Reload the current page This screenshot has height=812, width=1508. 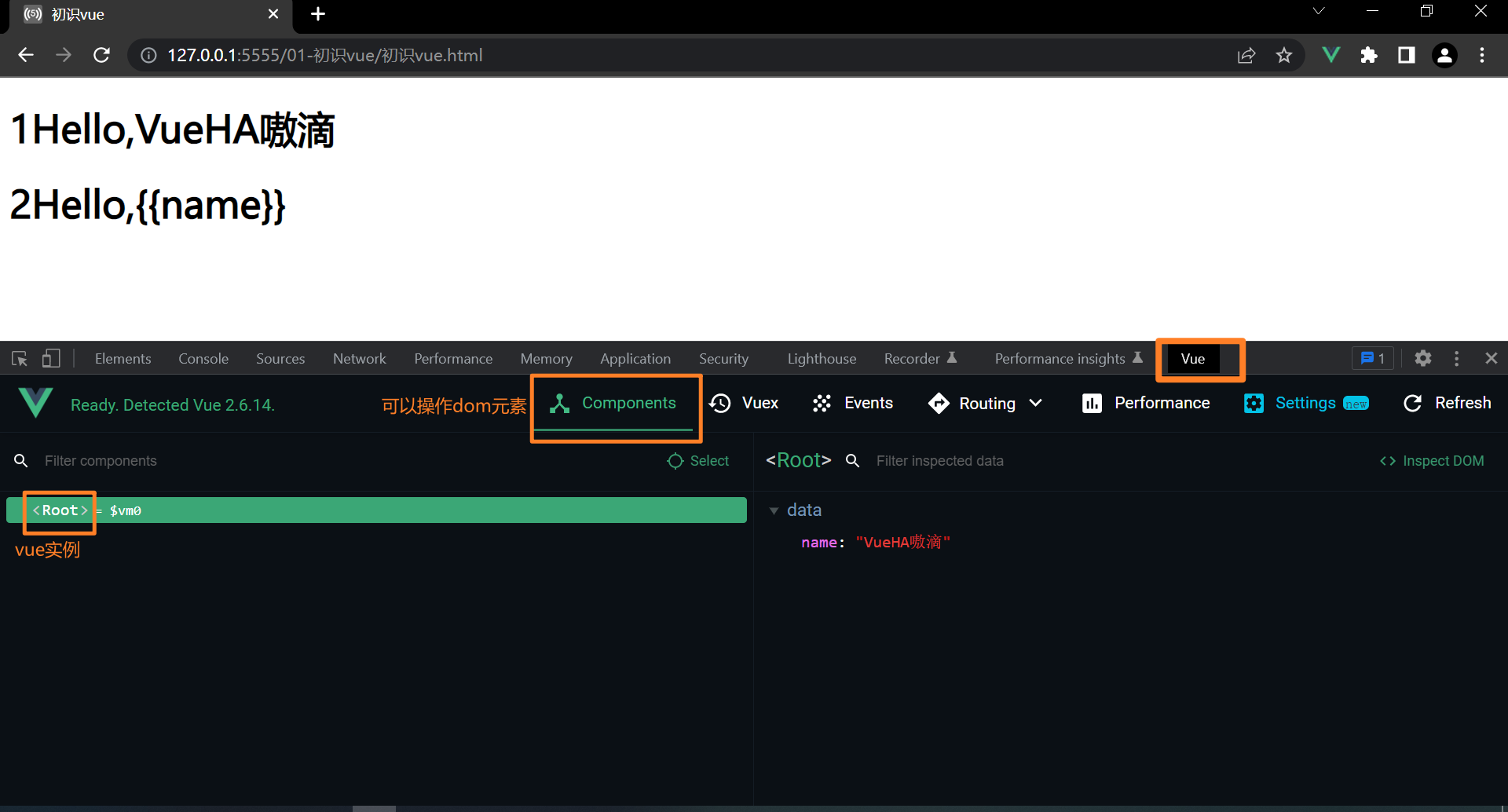(101, 55)
